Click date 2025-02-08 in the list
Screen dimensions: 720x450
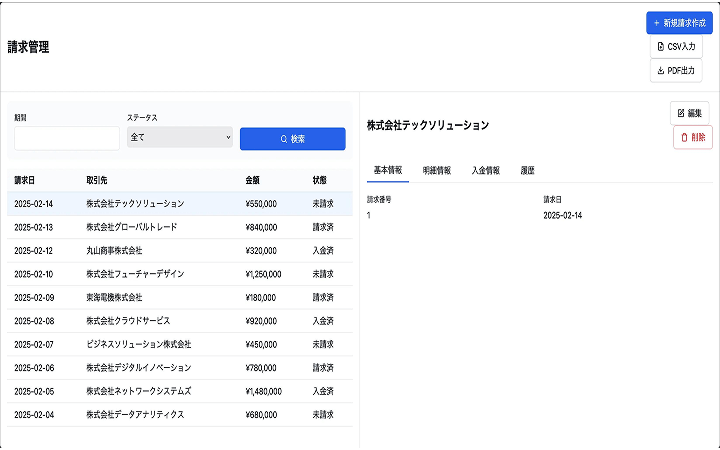tap(34, 321)
